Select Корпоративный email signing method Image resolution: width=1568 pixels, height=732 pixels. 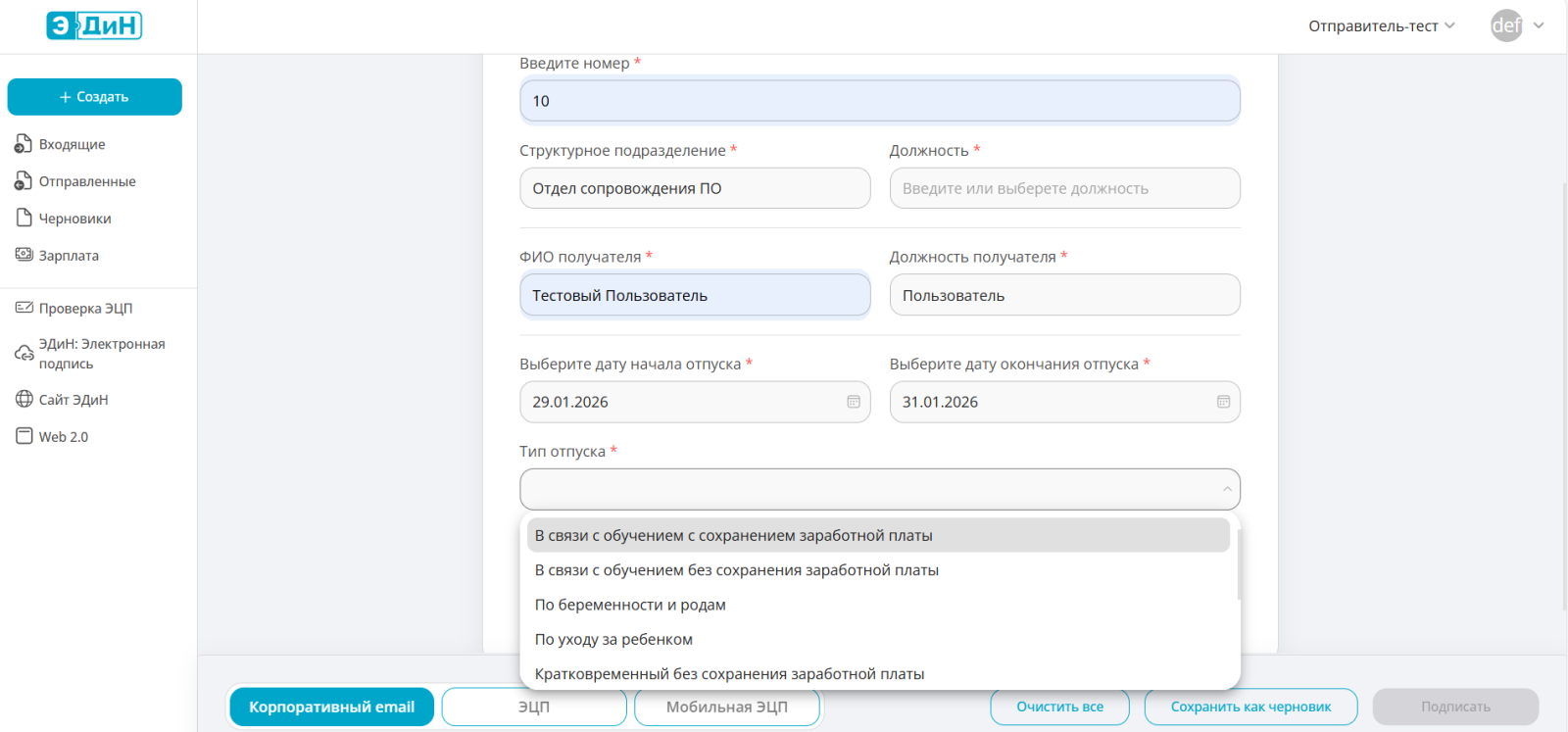point(331,707)
